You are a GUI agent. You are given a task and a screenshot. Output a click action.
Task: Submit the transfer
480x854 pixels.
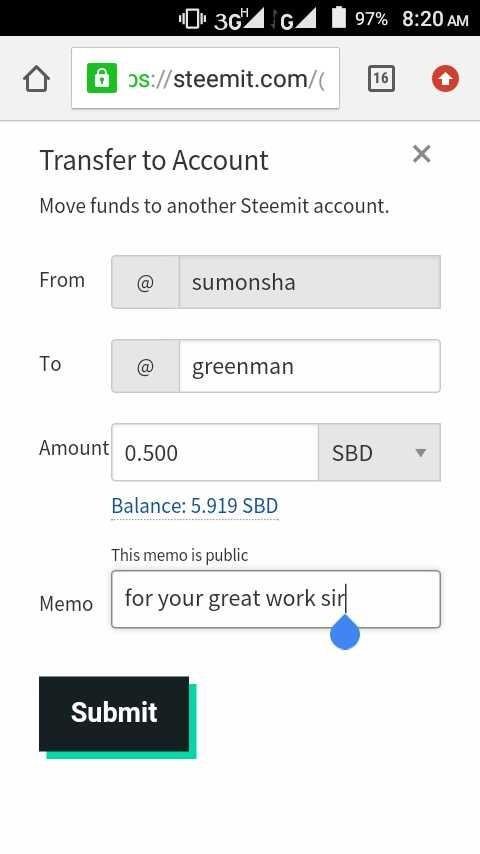pos(114,713)
